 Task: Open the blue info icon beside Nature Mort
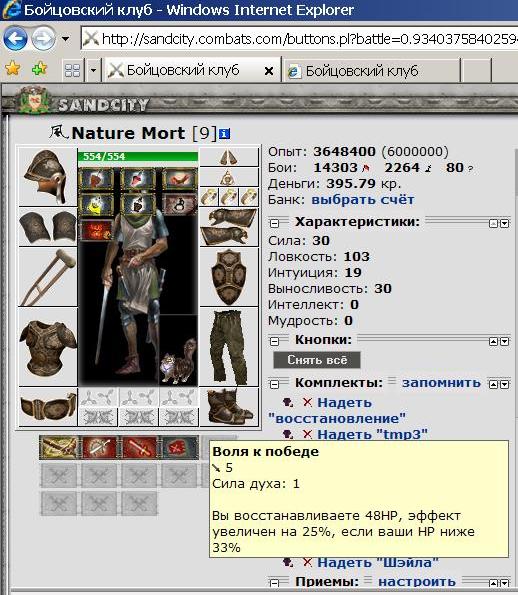[x=225, y=134]
